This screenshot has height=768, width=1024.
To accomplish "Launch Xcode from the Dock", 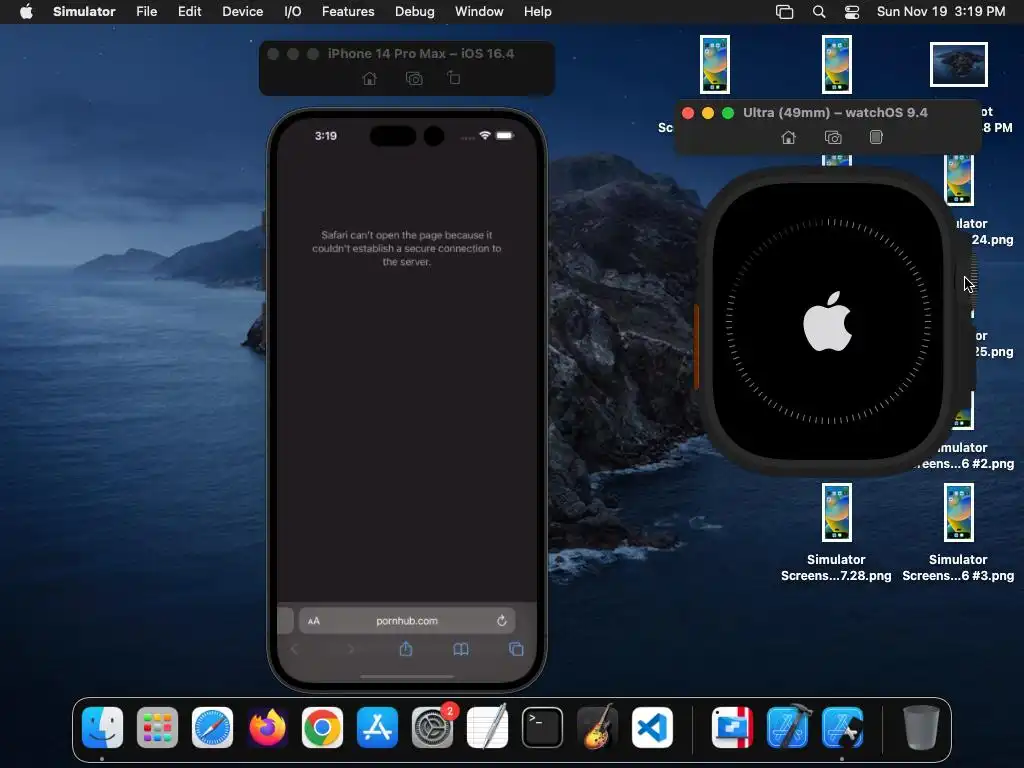I will [x=788, y=727].
